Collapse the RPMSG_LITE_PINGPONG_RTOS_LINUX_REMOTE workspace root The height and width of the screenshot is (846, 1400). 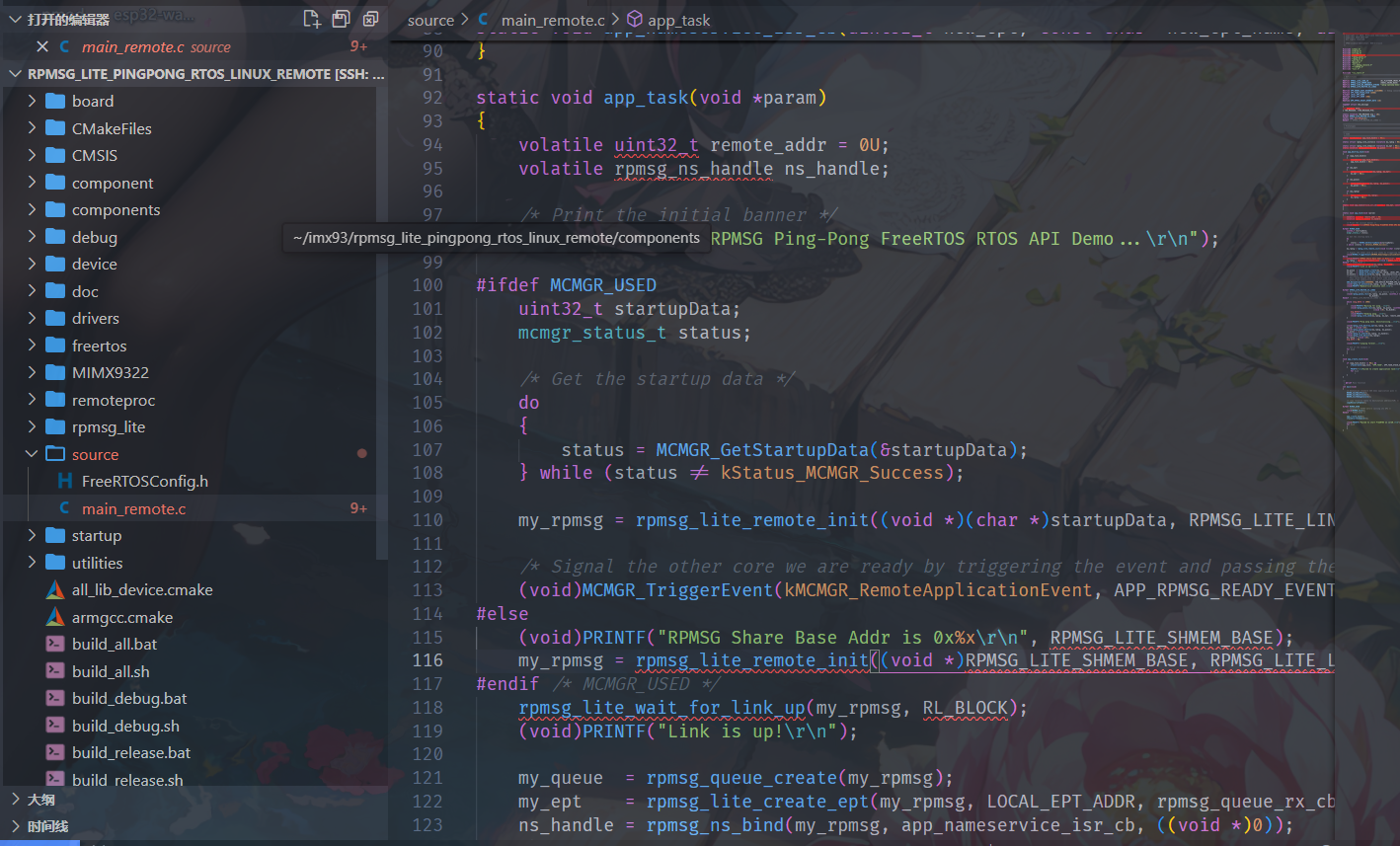[15, 74]
